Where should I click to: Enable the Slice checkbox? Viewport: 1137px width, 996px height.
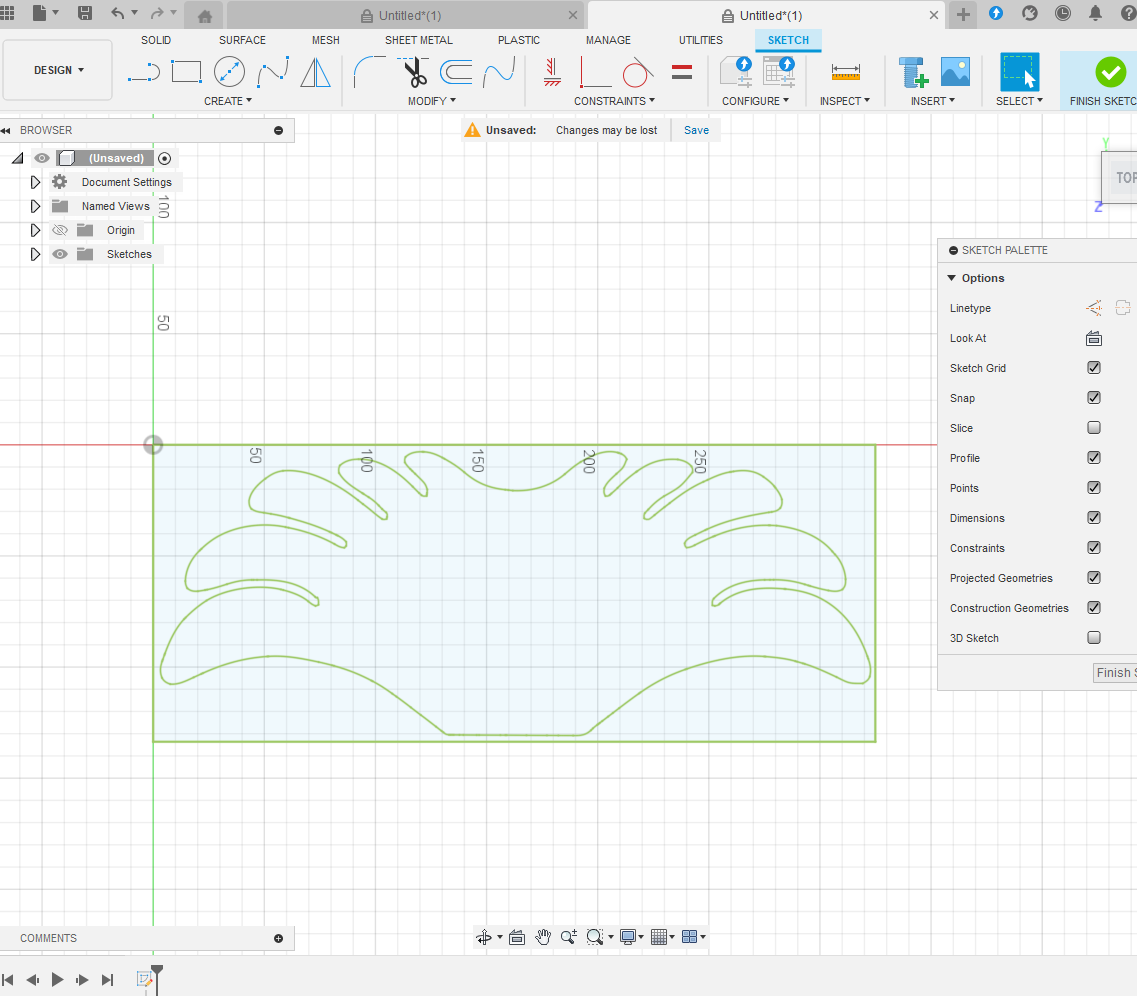(1093, 428)
